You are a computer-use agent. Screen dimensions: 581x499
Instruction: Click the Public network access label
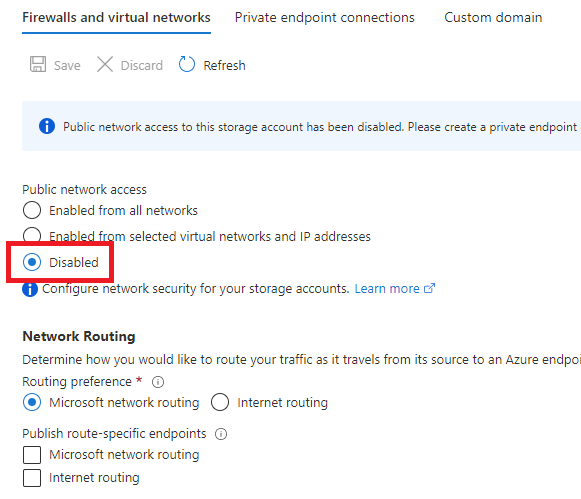click(x=84, y=190)
